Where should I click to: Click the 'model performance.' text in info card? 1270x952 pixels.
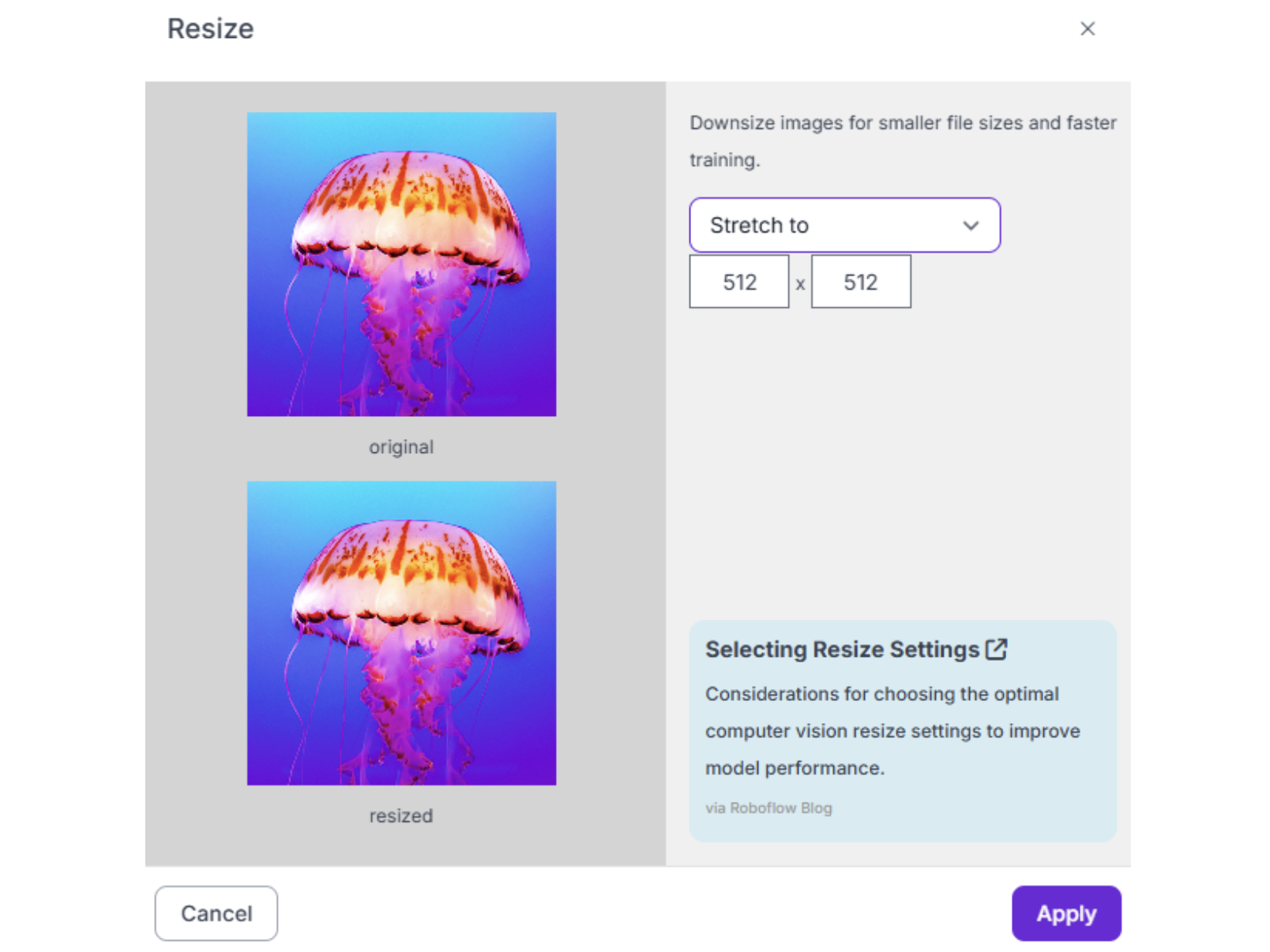click(x=795, y=768)
